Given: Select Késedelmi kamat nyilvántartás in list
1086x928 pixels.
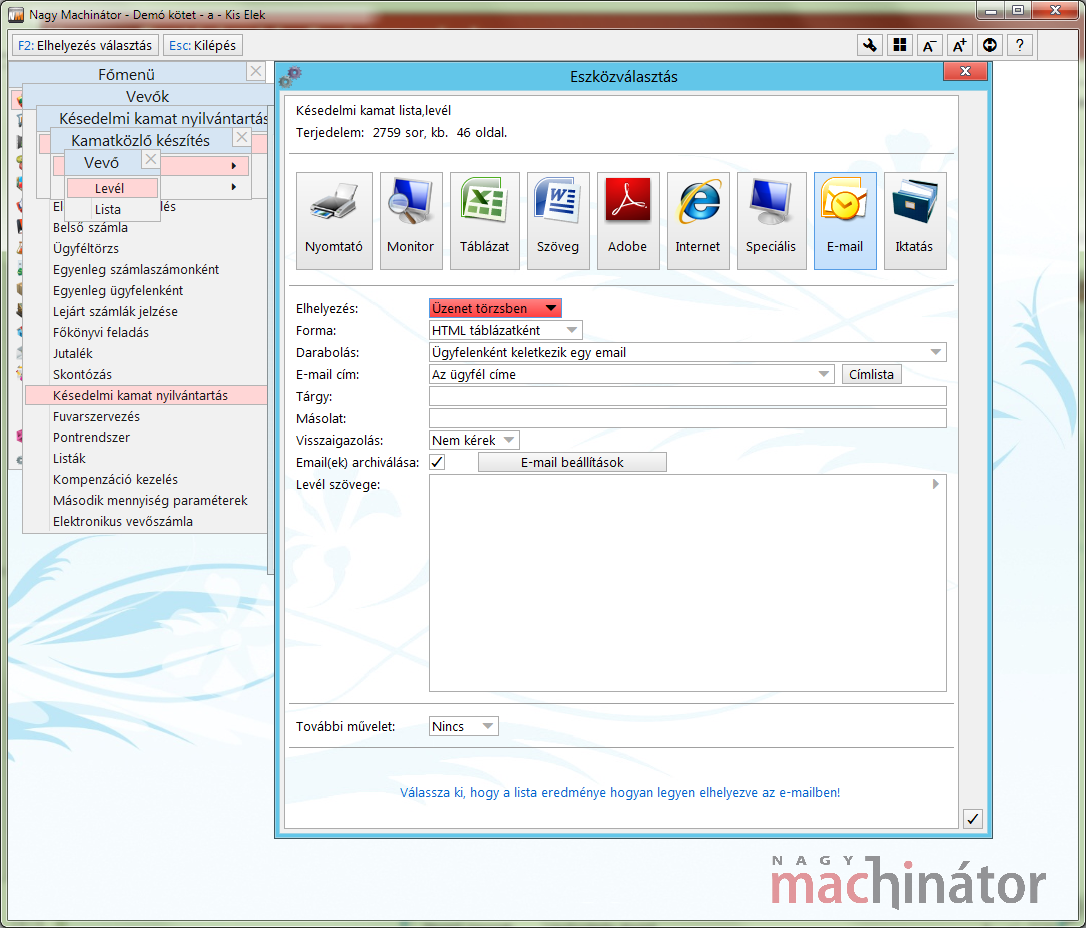Looking at the screenshot, I should point(145,395).
